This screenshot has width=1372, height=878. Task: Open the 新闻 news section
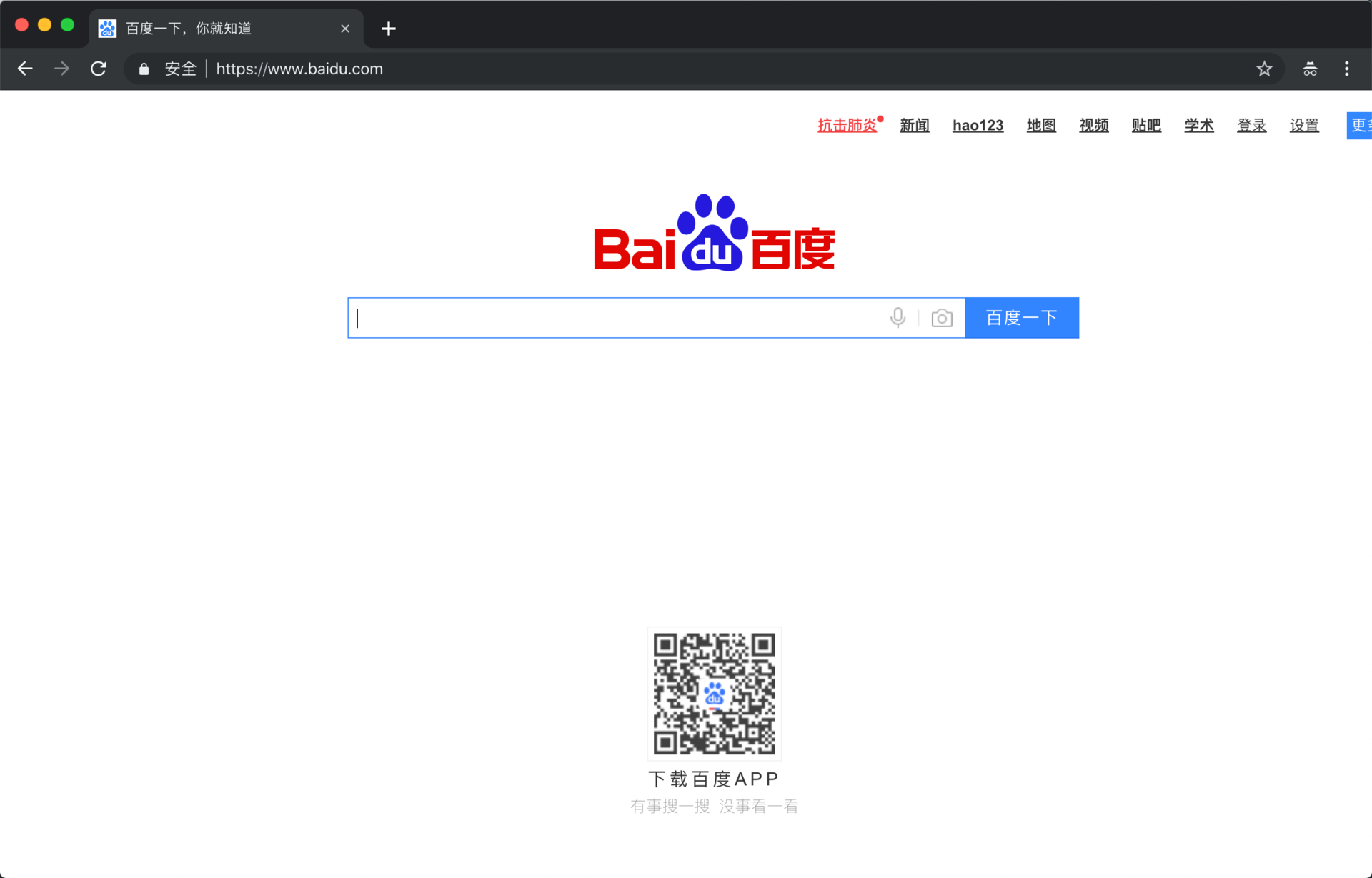click(915, 125)
